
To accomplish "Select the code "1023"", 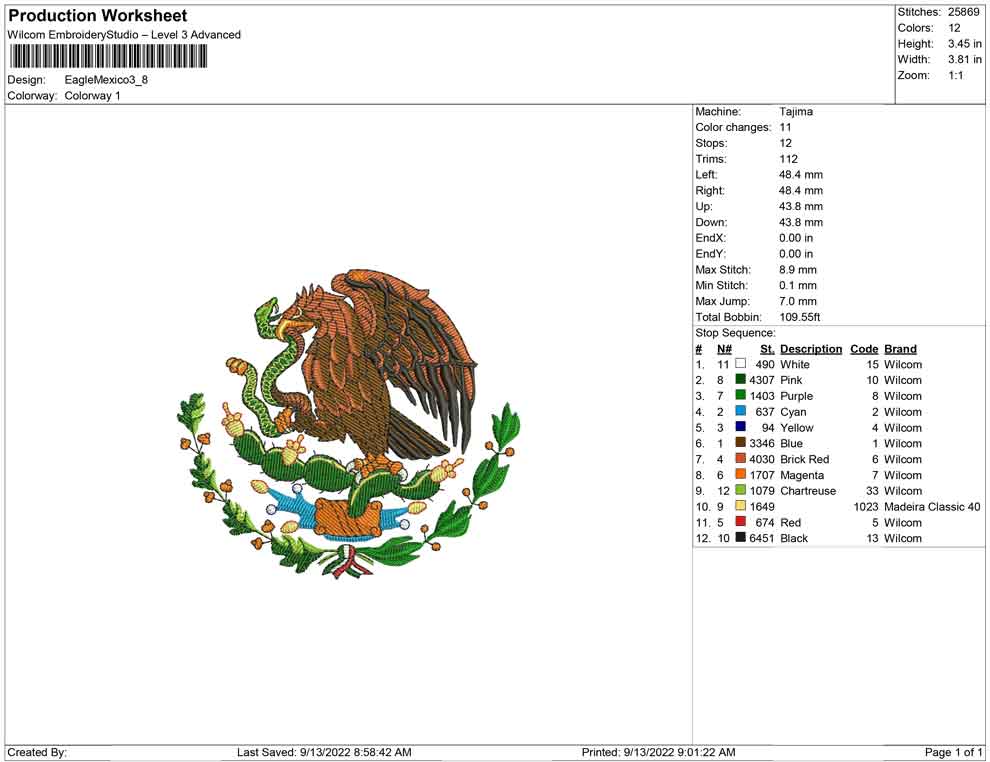I will click(866, 506).
